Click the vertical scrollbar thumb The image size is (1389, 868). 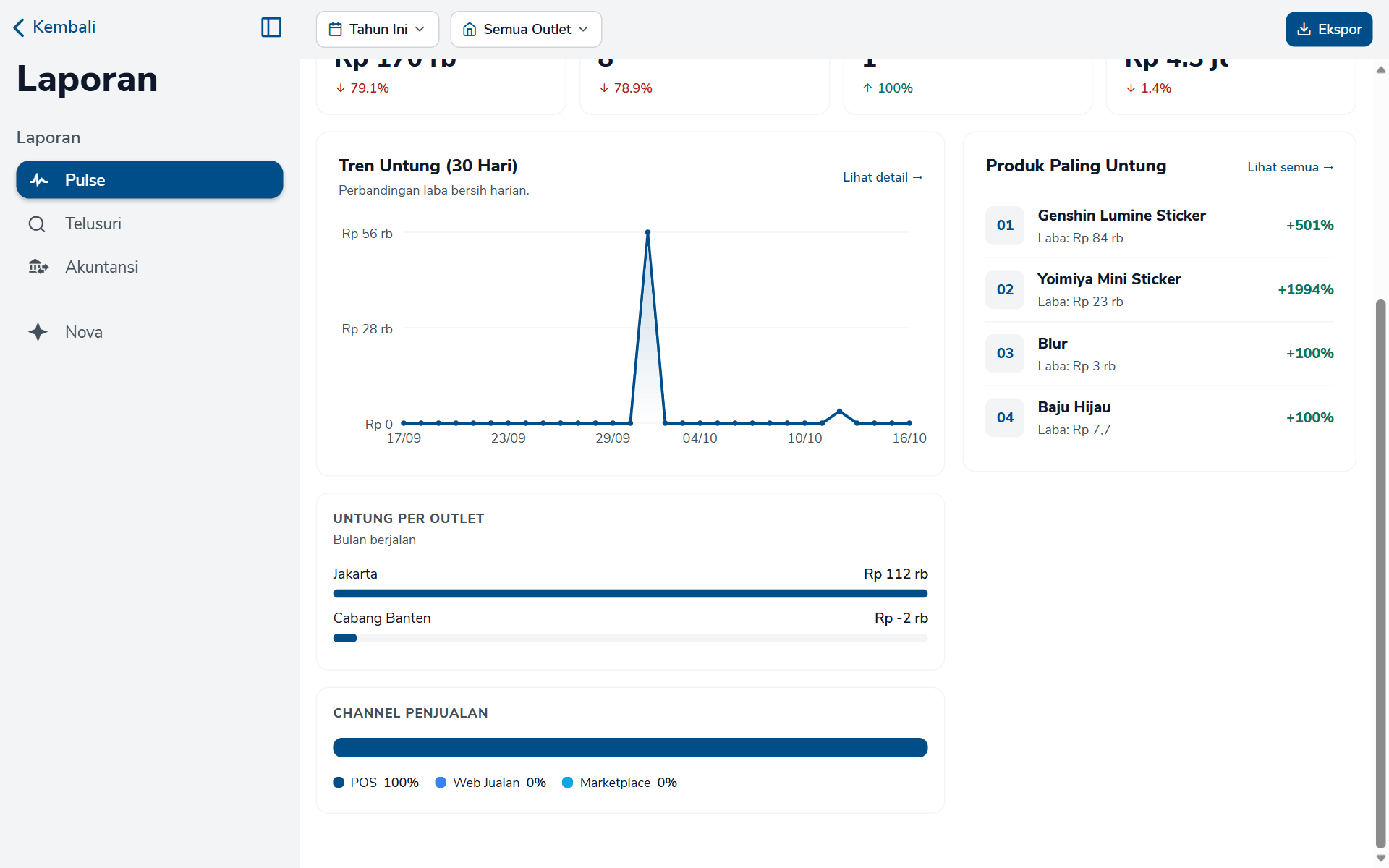(1380, 573)
